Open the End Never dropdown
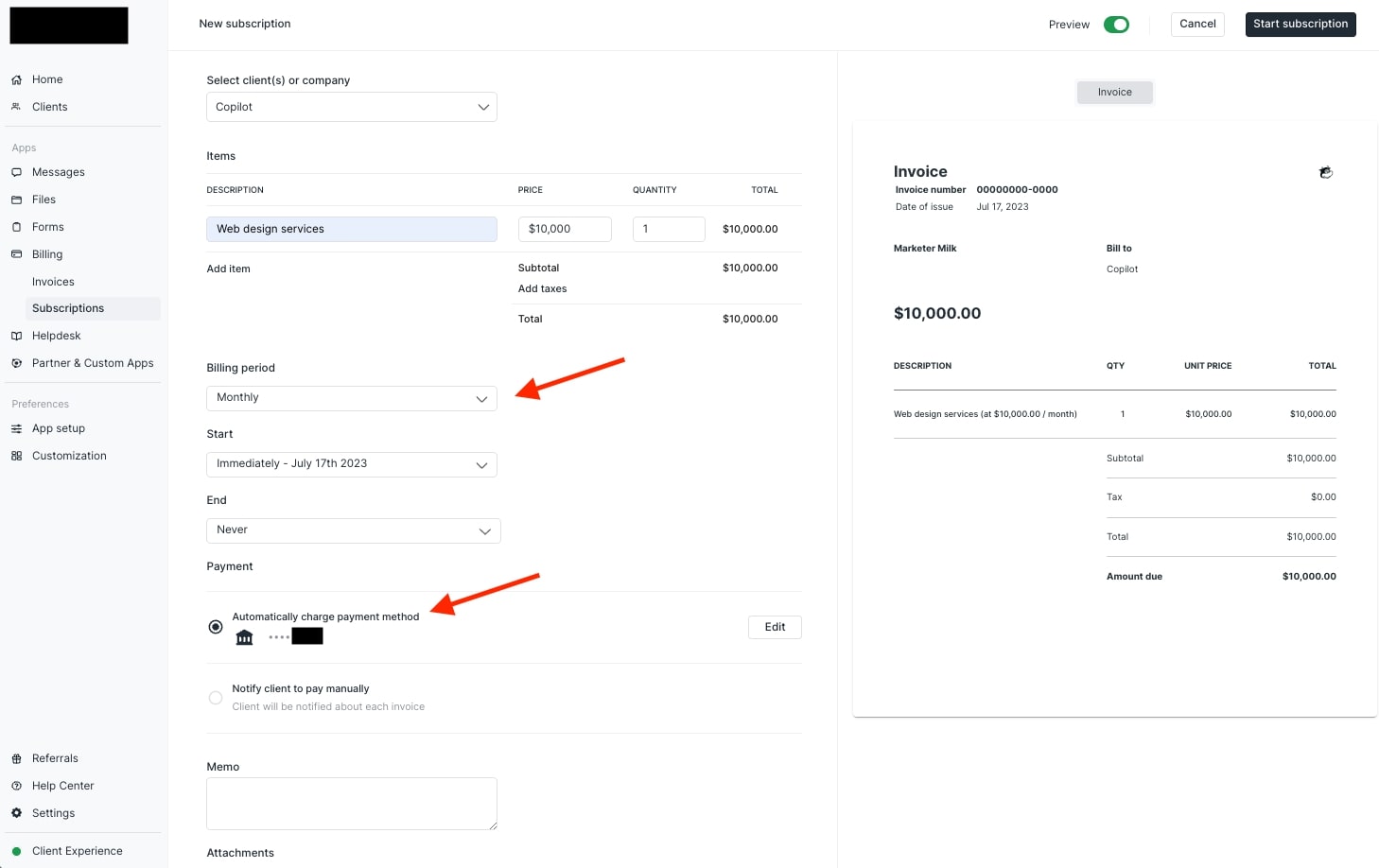This screenshot has height=868, width=1379. tap(353, 530)
